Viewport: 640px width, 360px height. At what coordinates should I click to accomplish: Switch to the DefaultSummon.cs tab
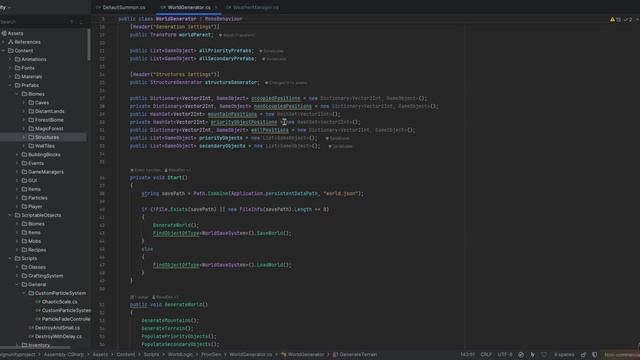click(x=121, y=7)
